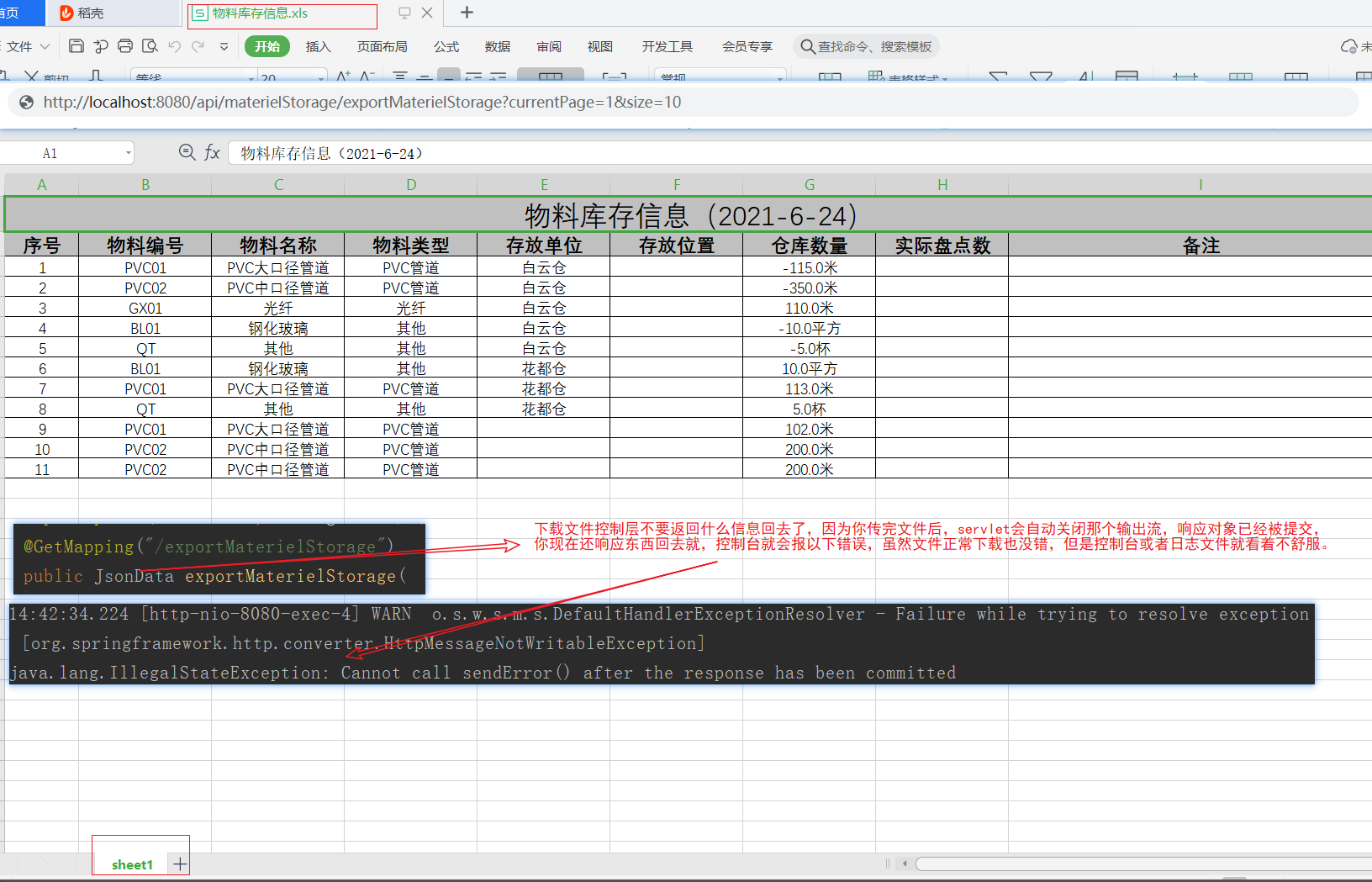The image size is (1372, 882).
Task: Click the globe icon in the URL bar
Action: (x=26, y=103)
